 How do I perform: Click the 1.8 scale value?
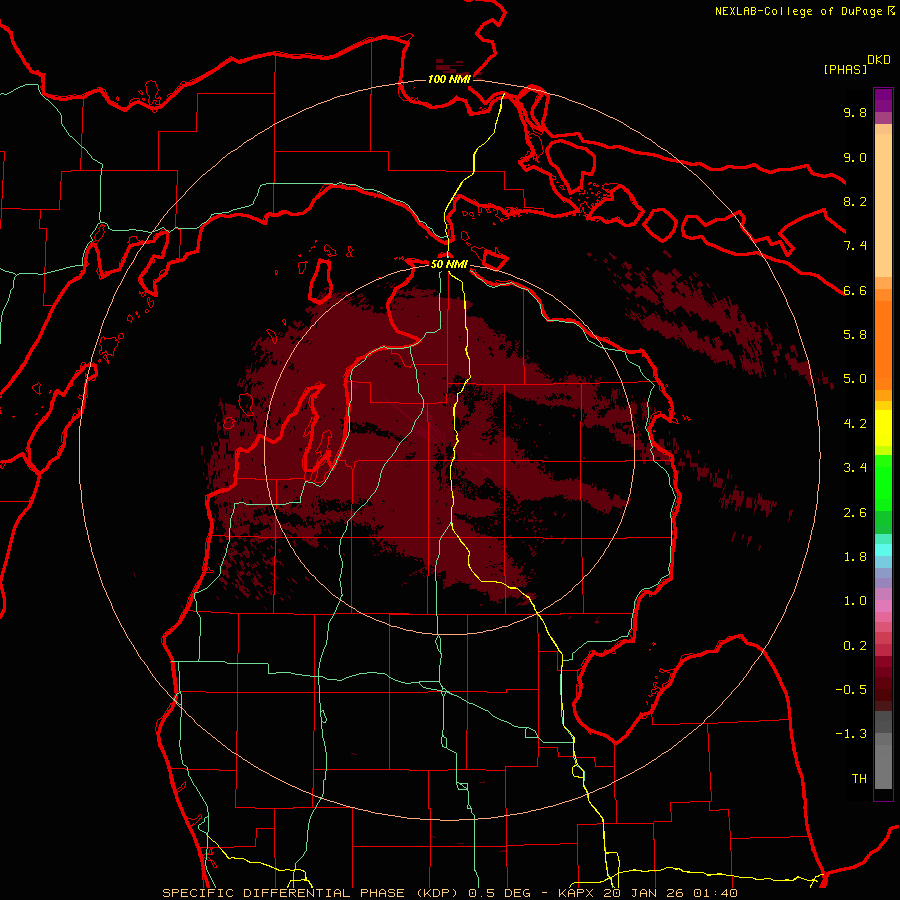click(x=855, y=557)
